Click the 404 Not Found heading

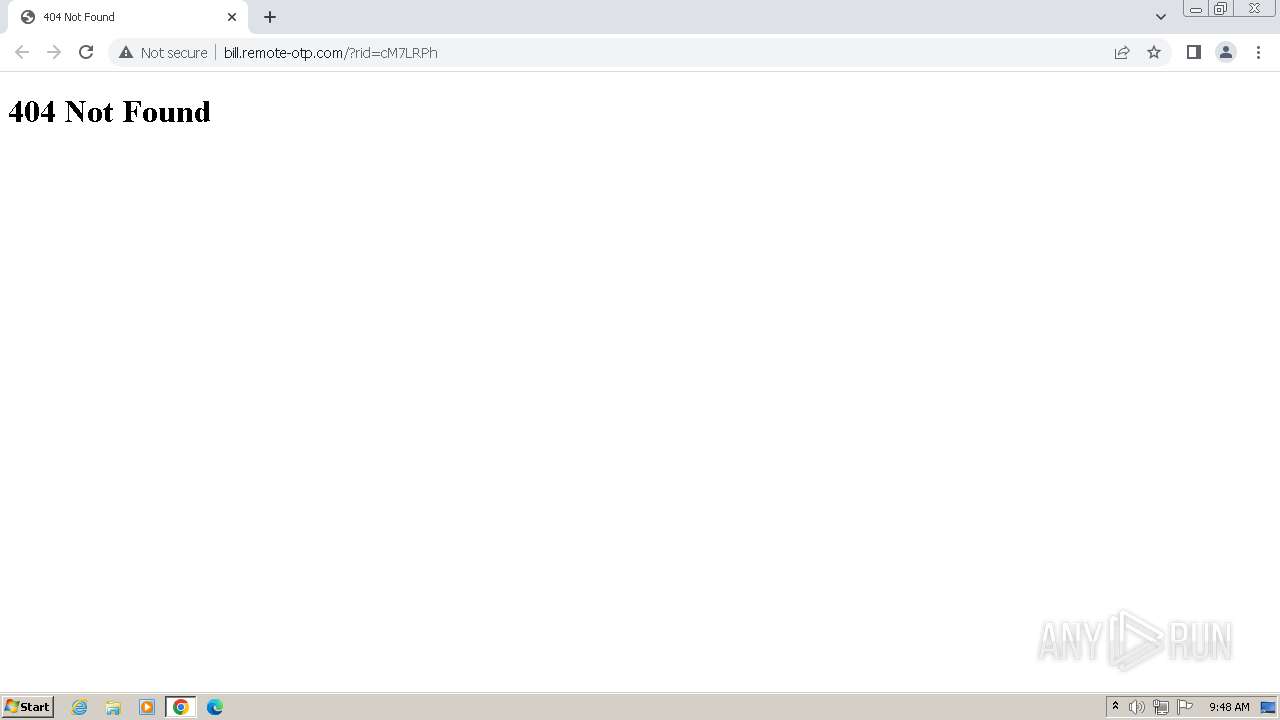[109, 111]
